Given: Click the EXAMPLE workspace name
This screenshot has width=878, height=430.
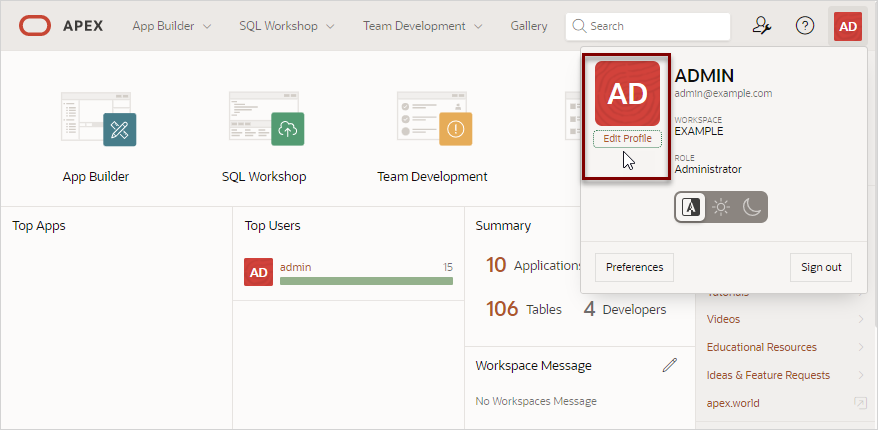Looking at the screenshot, I should point(699,132).
